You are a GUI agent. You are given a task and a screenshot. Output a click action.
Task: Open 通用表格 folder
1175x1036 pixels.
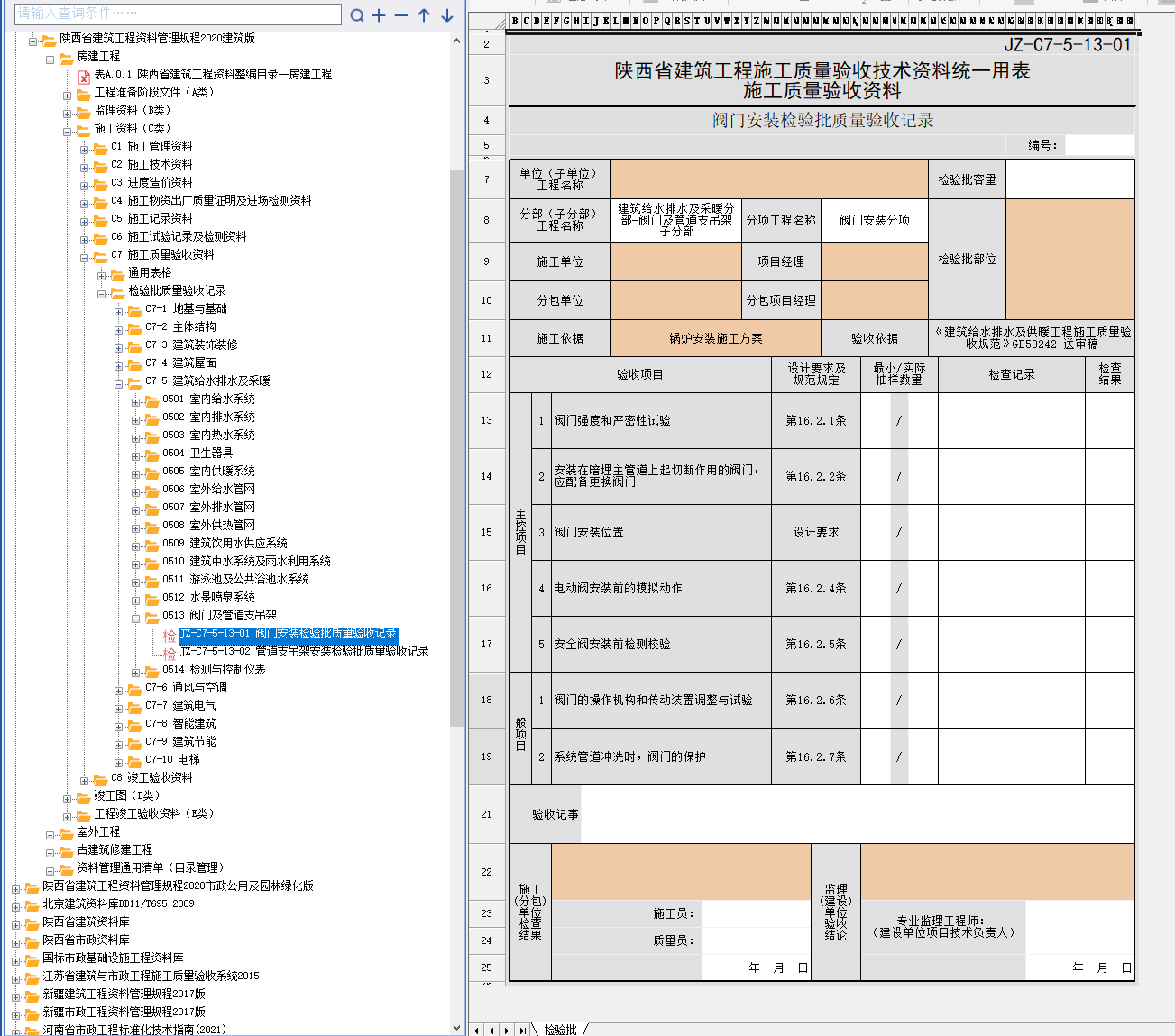(x=150, y=272)
